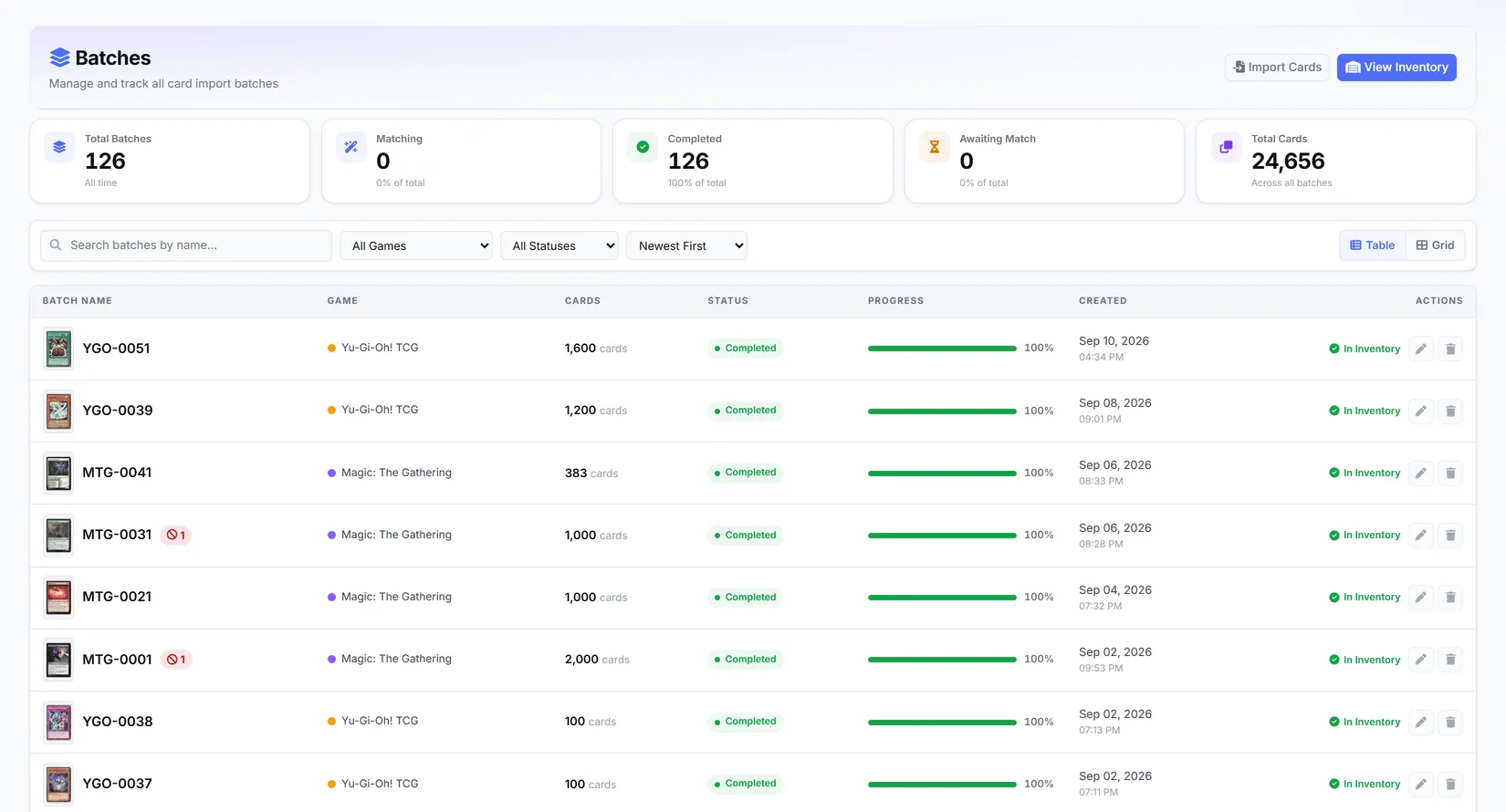Open View Inventory
1506x812 pixels.
click(x=1396, y=68)
